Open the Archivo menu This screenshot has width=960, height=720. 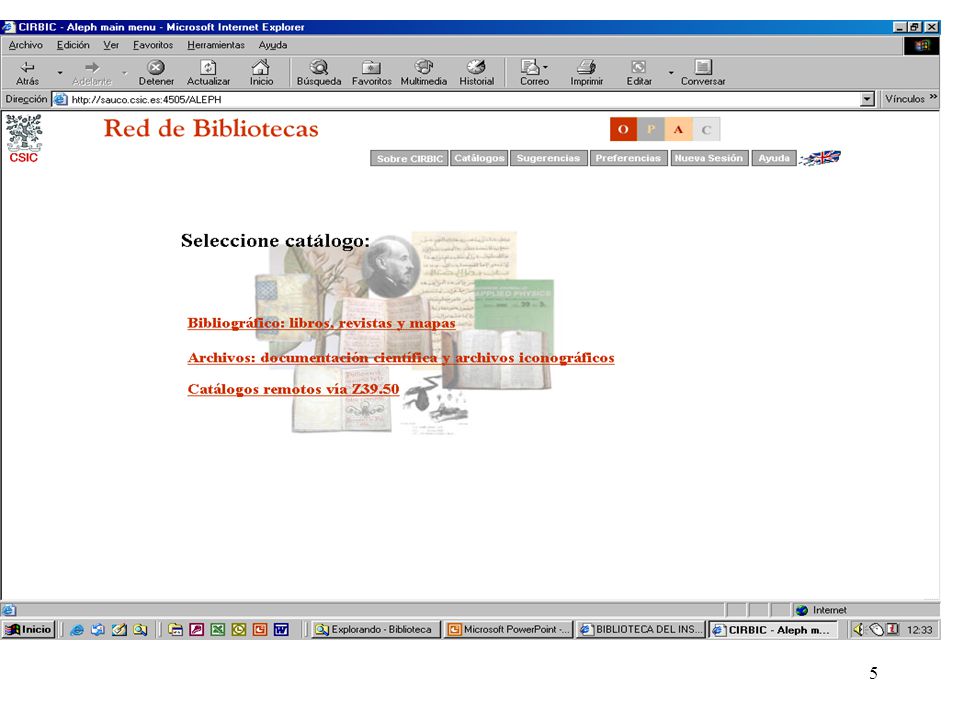[26, 45]
